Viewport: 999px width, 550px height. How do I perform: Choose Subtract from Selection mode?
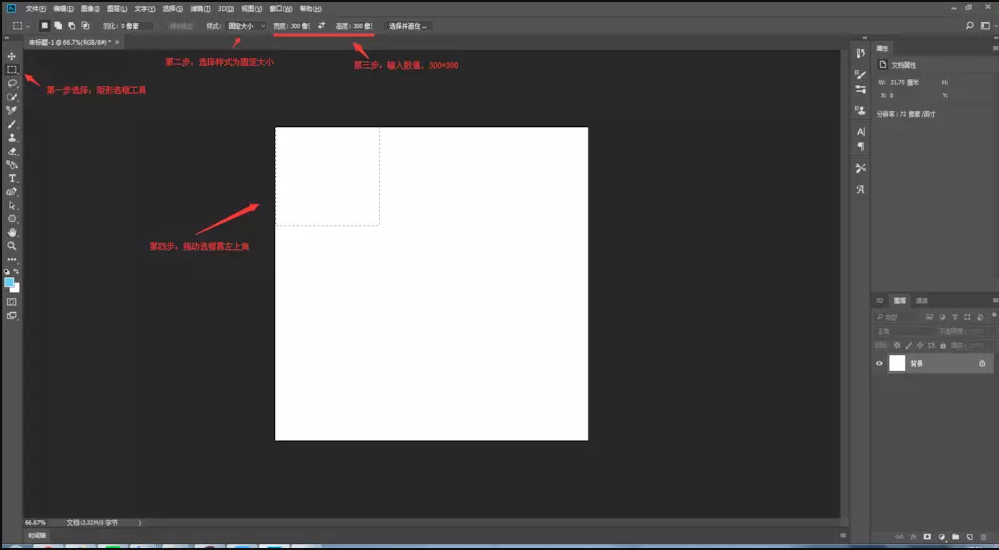coord(71,26)
